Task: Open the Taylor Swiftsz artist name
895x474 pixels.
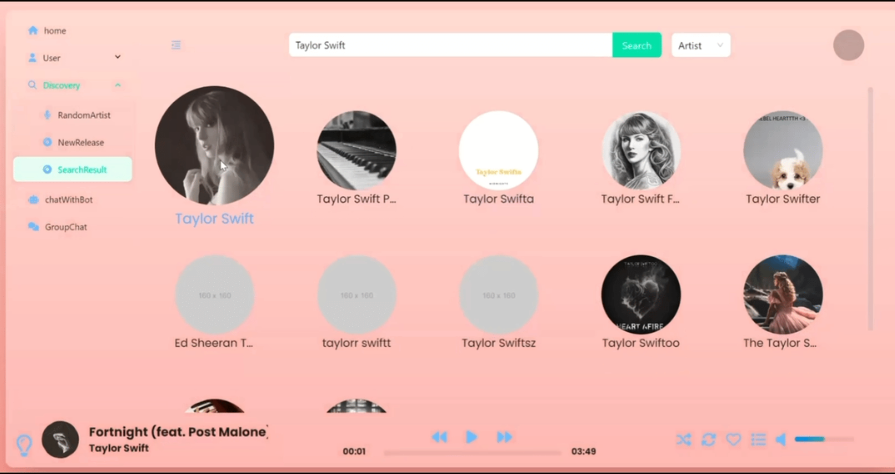Action: click(499, 343)
